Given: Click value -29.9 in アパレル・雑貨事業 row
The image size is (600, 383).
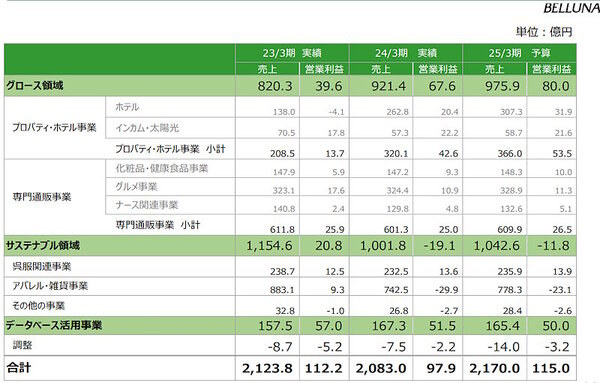Looking at the screenshot, I should (x=447, y=290).
